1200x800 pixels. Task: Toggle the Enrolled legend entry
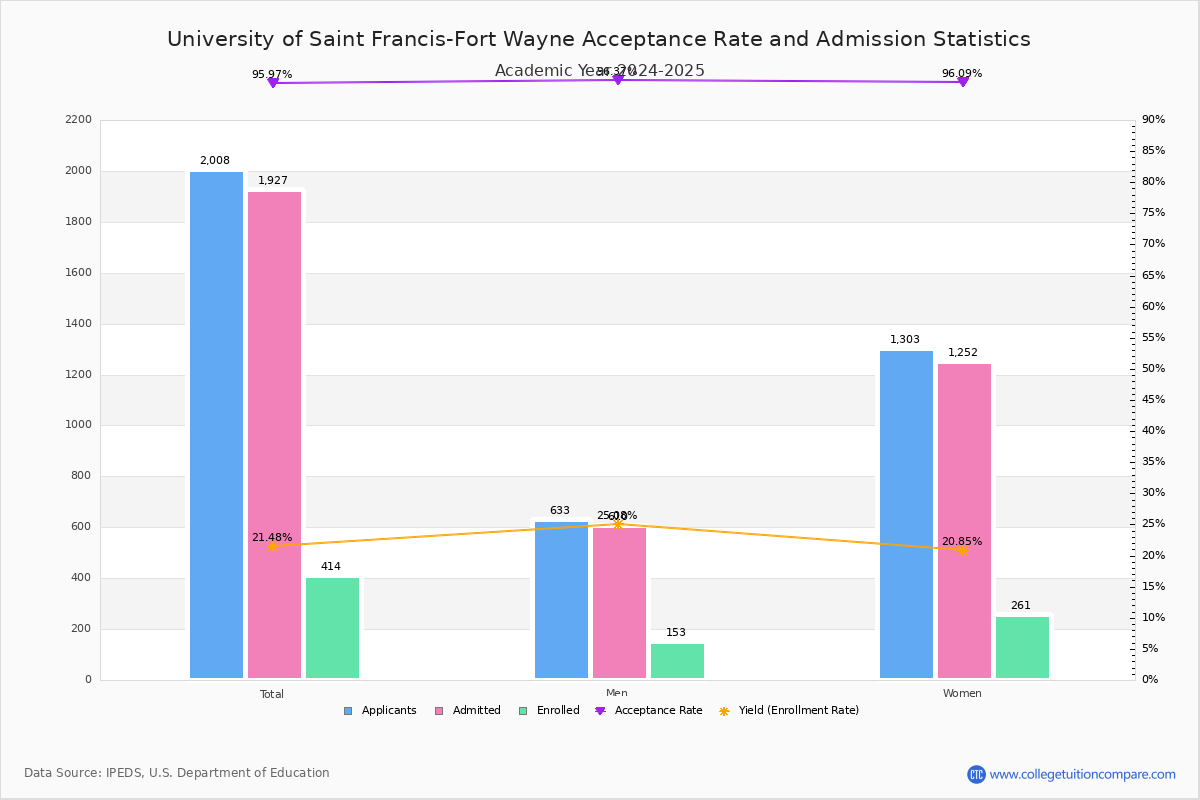[x=548, y=711]
